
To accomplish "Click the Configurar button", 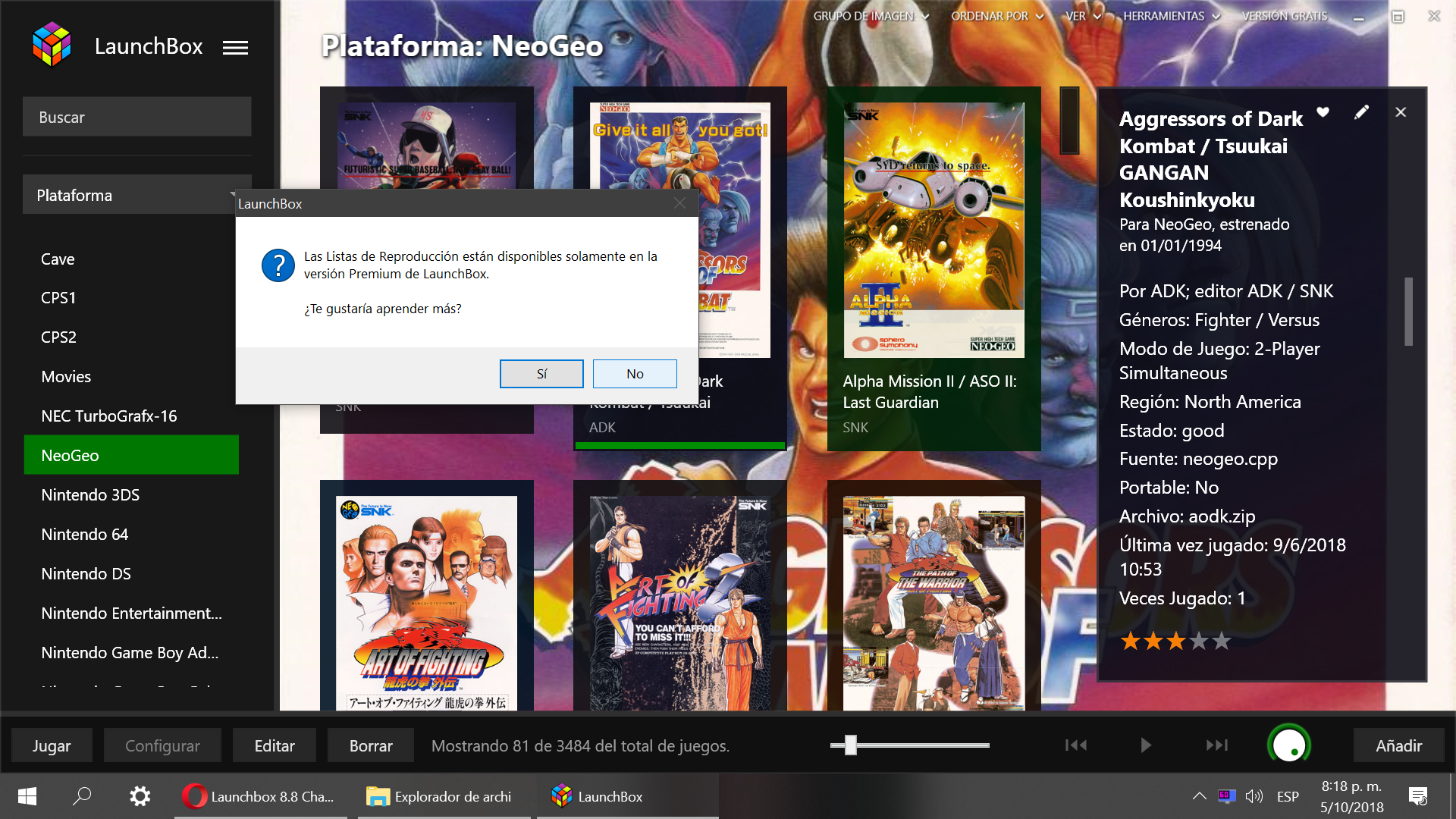I will tap(162, 745).
